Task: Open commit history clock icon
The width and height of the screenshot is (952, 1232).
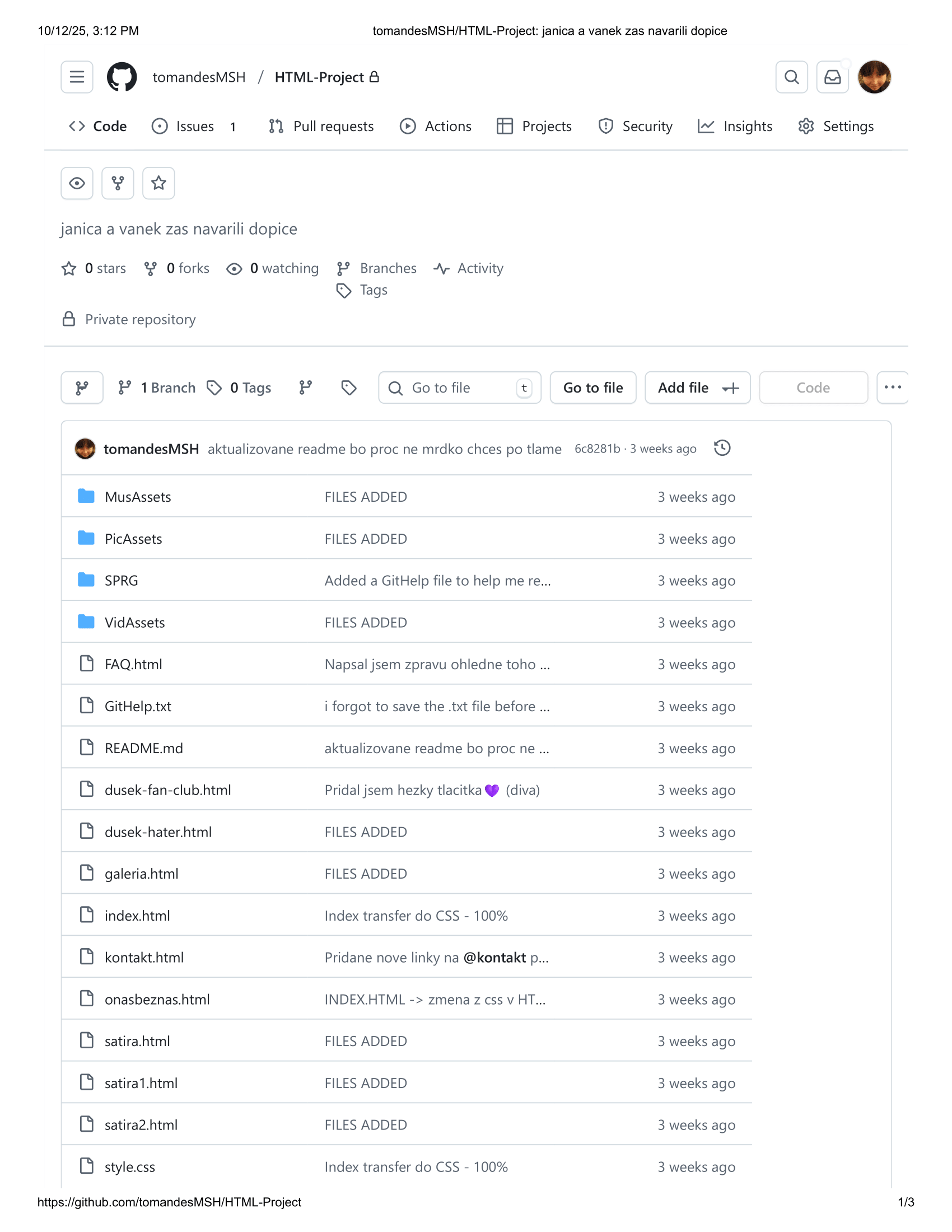Action: click(x=722, y=449)
